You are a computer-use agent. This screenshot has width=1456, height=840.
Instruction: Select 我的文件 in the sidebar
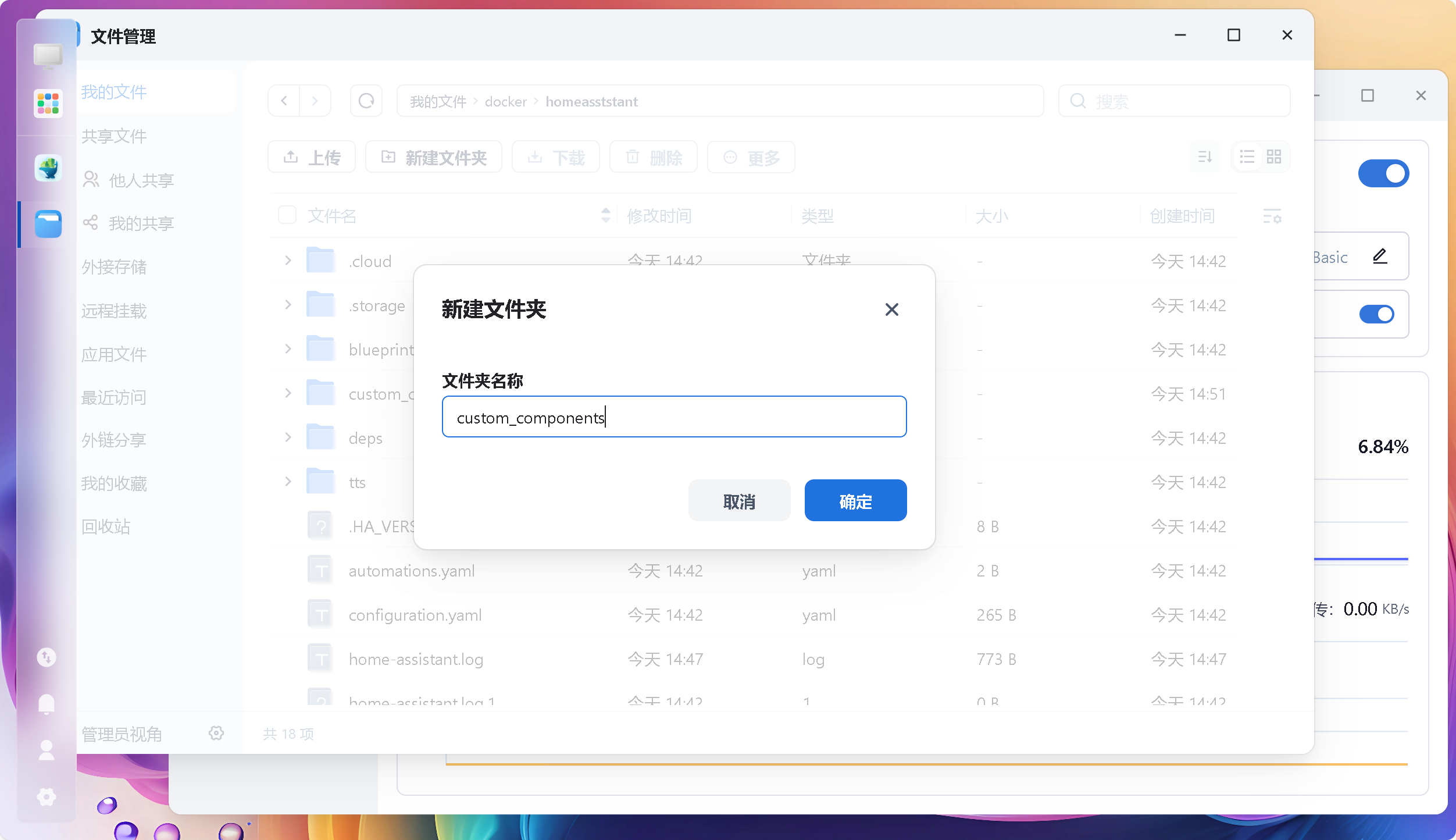(155, 92)
